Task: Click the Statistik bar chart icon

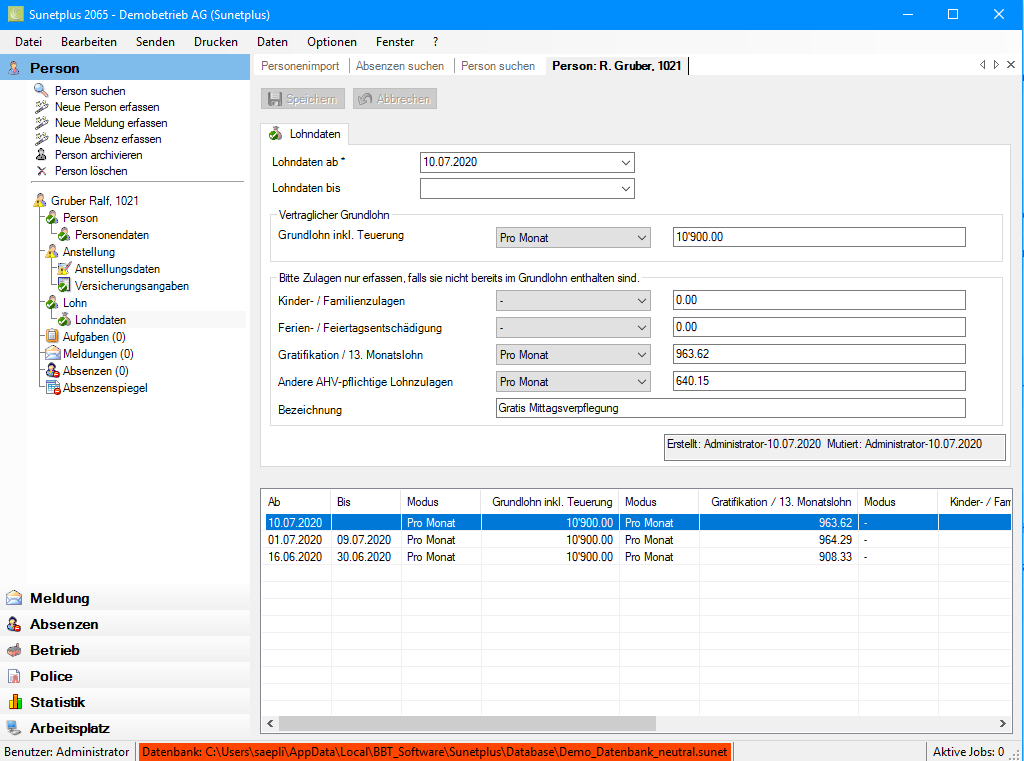Action: click(x=14, y=702)
